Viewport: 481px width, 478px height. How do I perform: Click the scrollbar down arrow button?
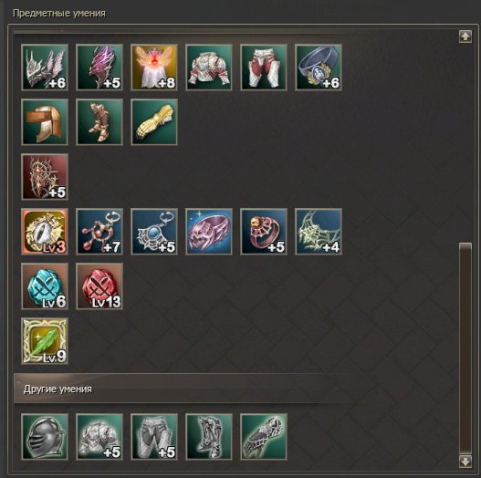[x=465, y=461]
